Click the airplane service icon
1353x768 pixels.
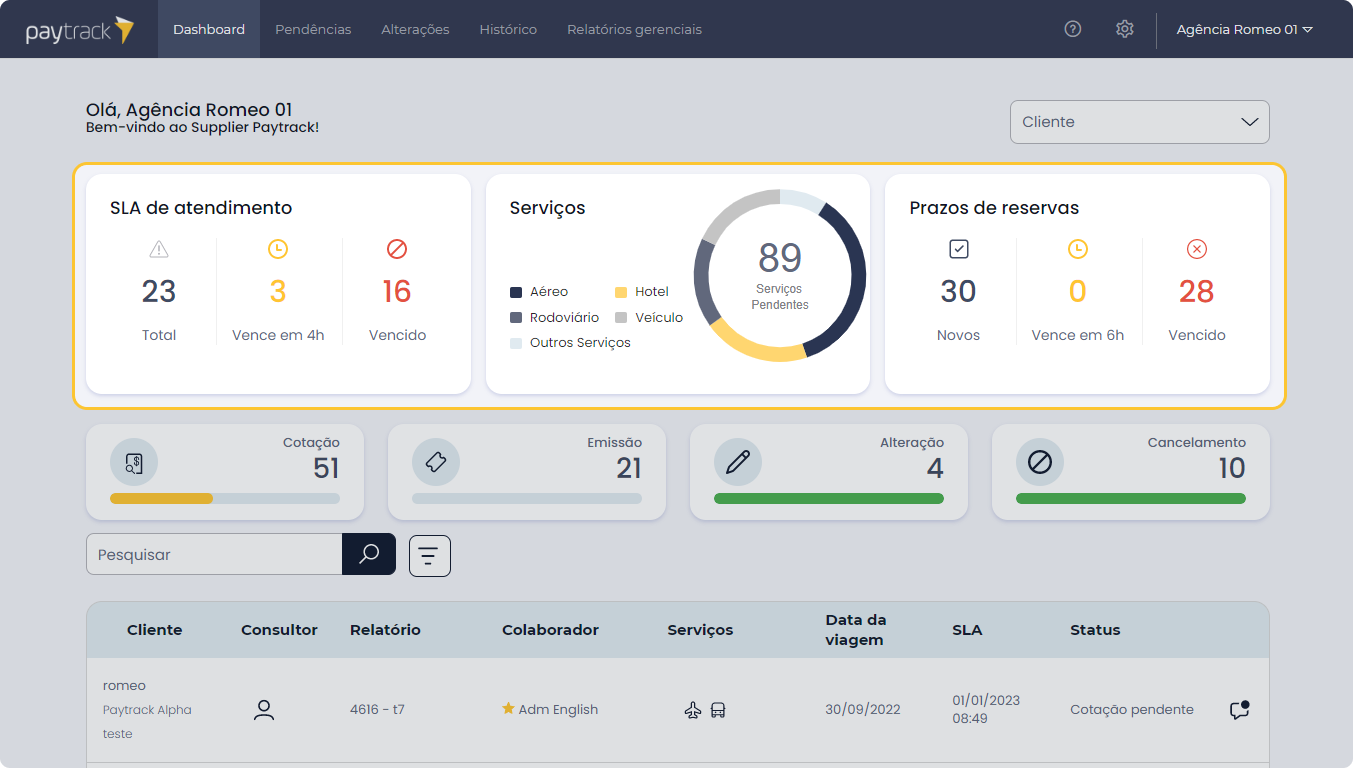[693, 710]
